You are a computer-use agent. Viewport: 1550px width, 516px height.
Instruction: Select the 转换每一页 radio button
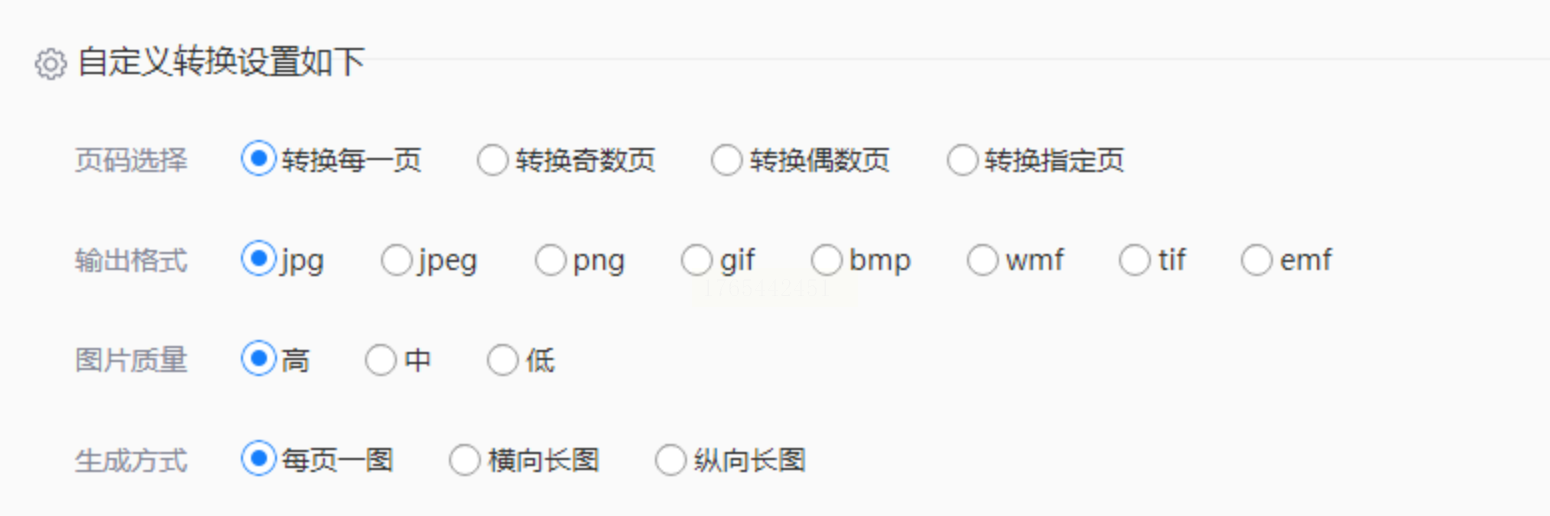coord(258,159)
